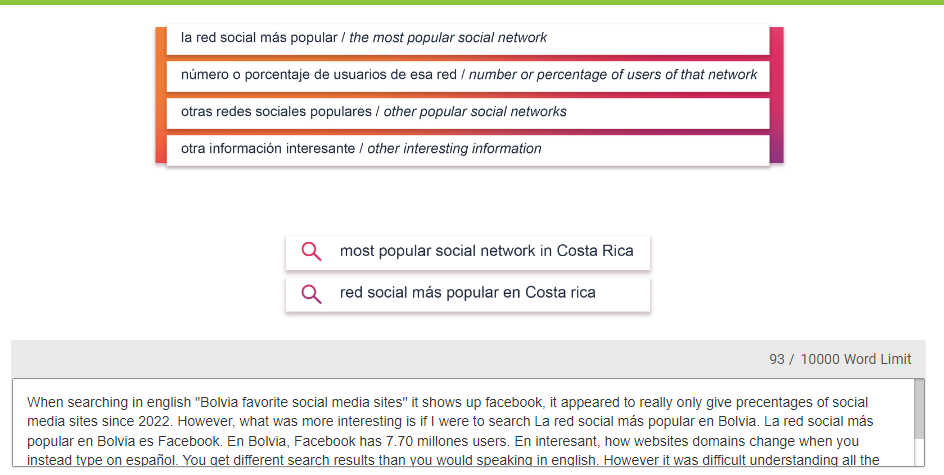Click the pink gradient strip right of the list
Image resolution: width=944 pixels, height=475 pixels.
[x=776, y=94]
